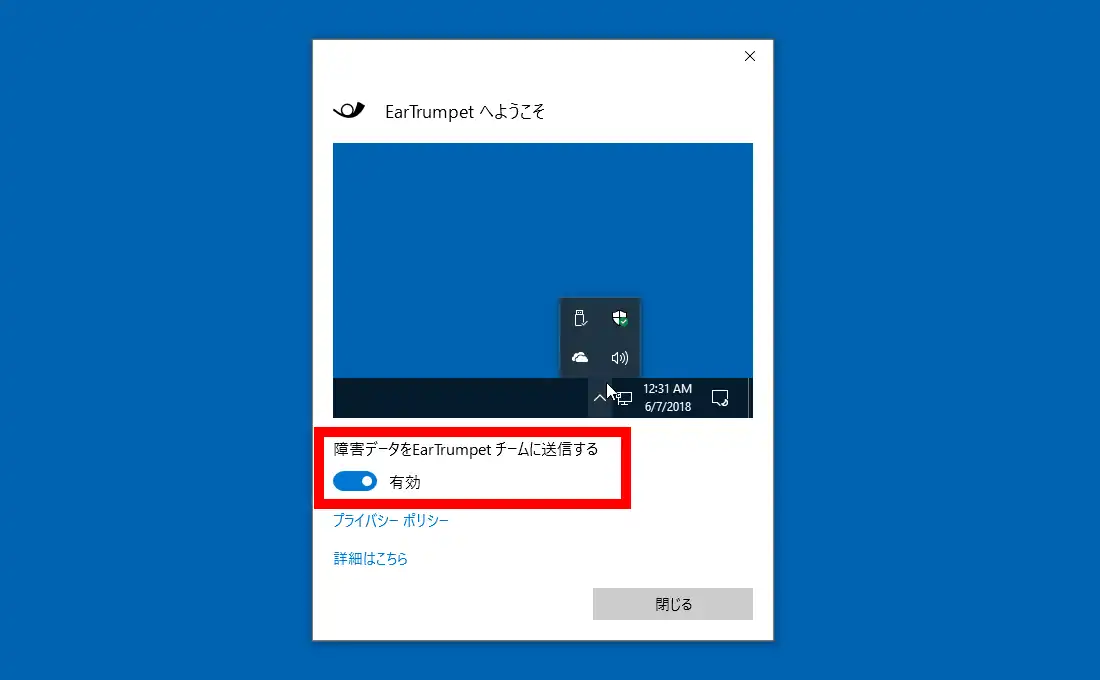Click the network icon on the taskbar
Viewport: 1100px width, 680px height.
624,398
